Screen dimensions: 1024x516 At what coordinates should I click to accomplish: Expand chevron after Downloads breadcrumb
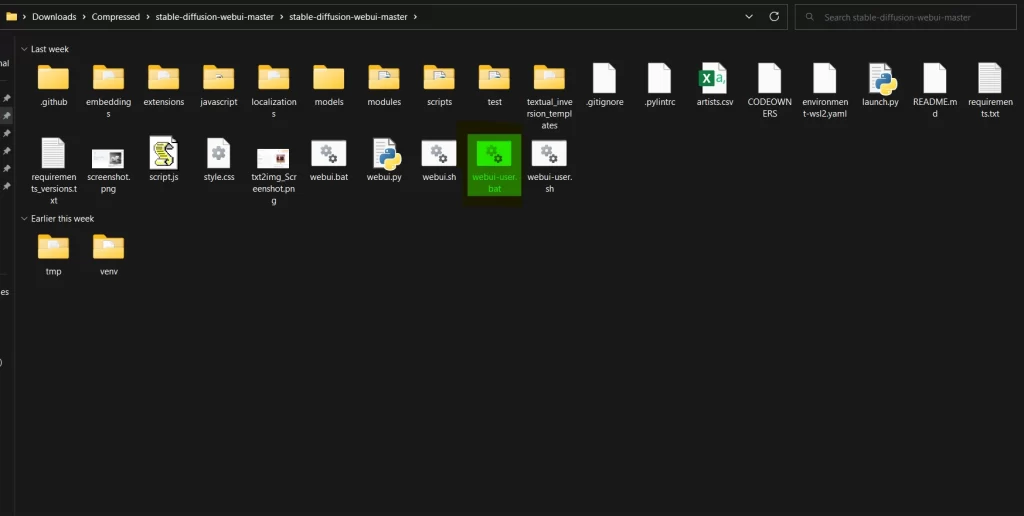(84, 17)
